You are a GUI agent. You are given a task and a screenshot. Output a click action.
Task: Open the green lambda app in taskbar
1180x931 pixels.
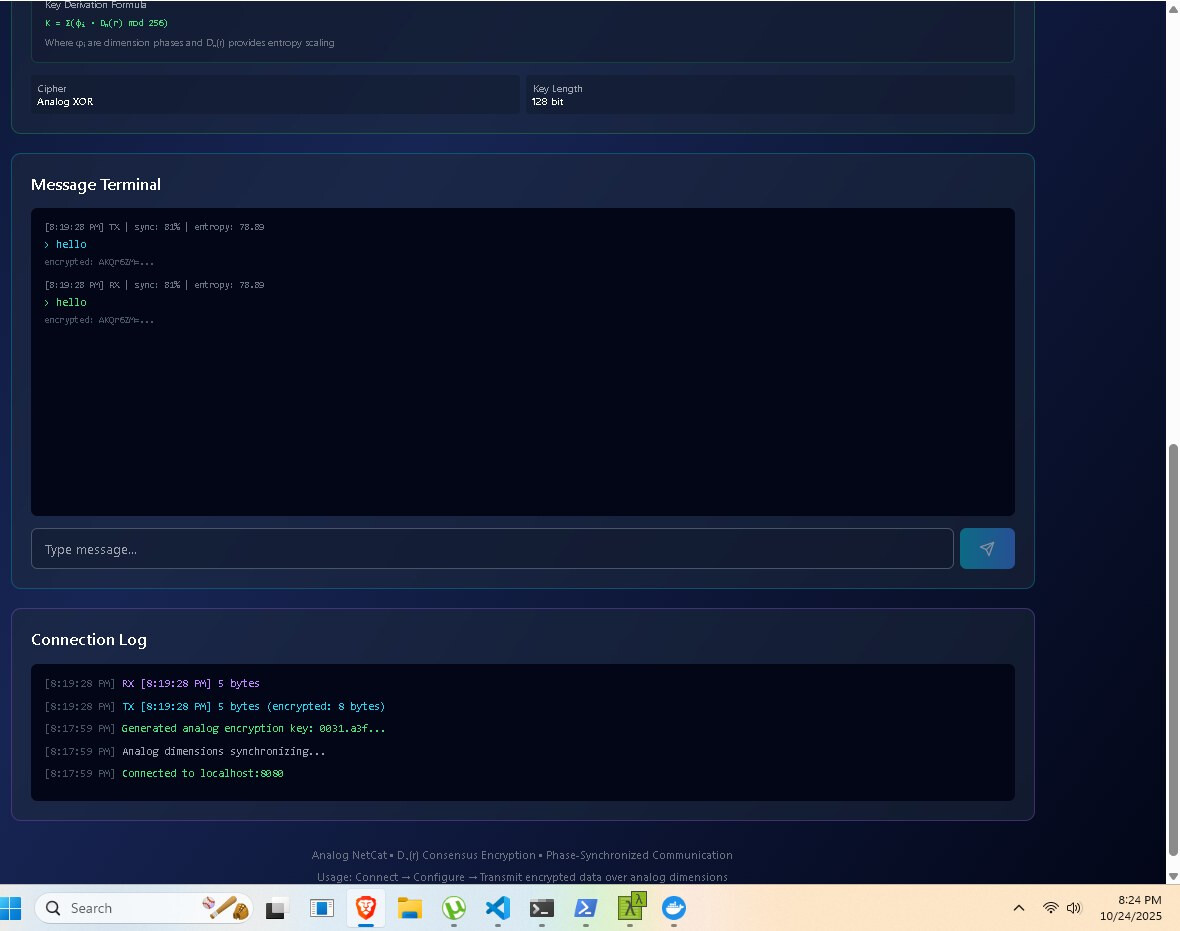click(x=631, y=907)
